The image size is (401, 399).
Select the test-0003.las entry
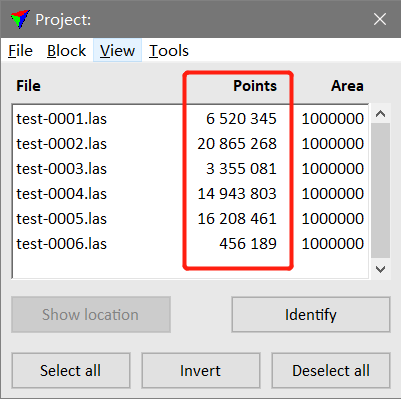[190, 169]
